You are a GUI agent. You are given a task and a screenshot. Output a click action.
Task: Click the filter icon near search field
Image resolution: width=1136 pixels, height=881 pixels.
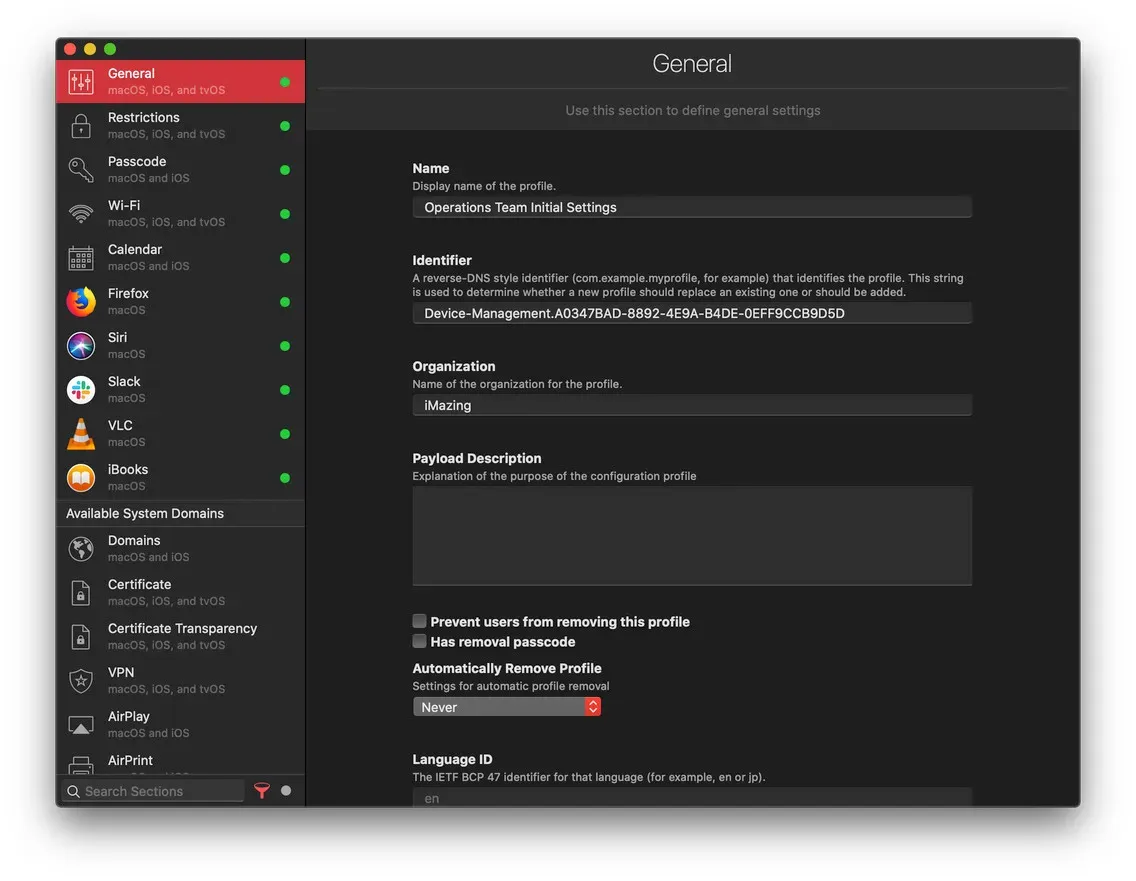point(262,790)
